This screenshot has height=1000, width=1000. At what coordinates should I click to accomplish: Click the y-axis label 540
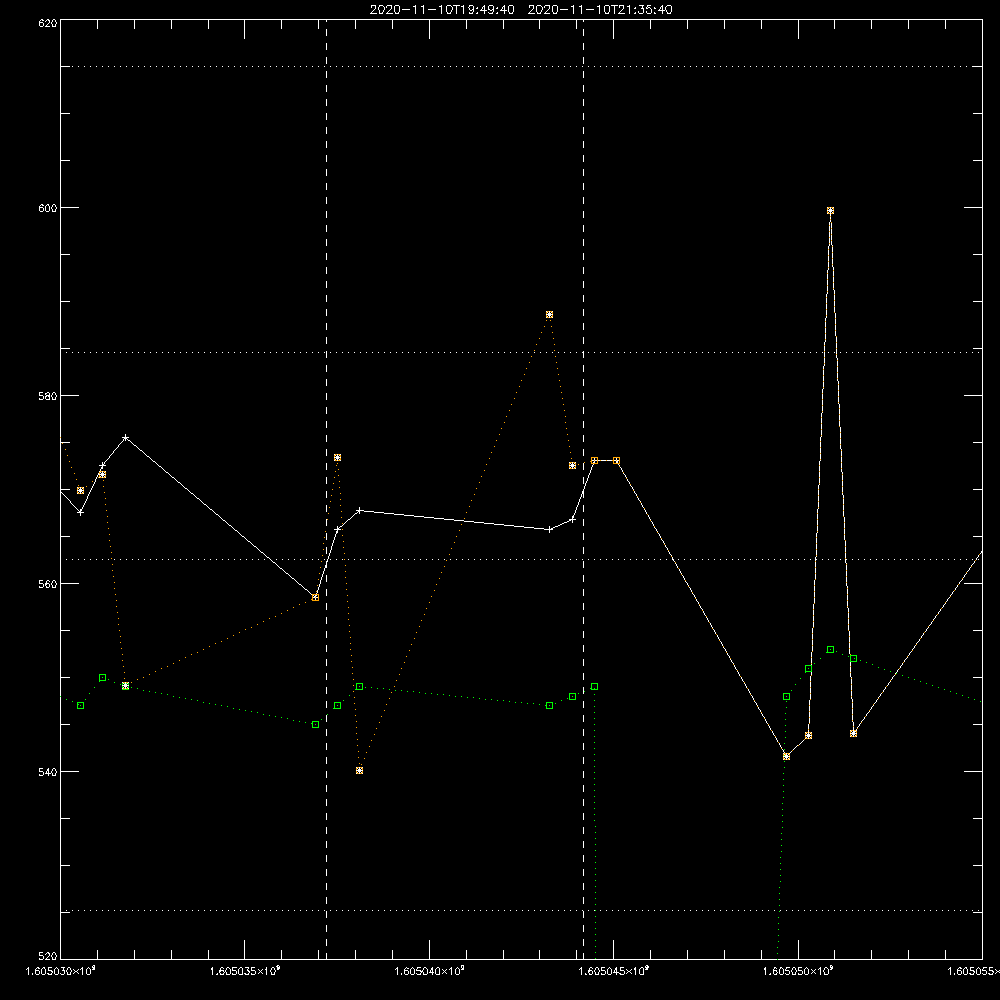point(48,772)
